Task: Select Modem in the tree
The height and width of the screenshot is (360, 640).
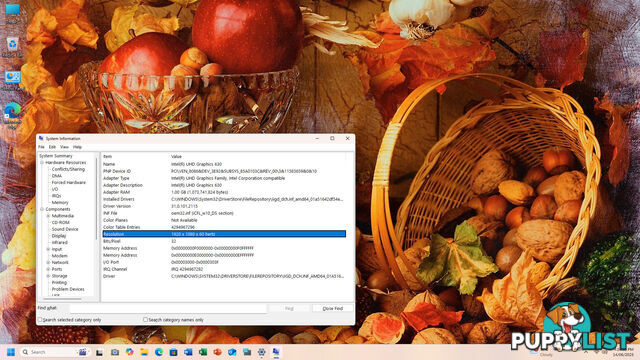Action: pyautogui.click(x=60, y=256)
